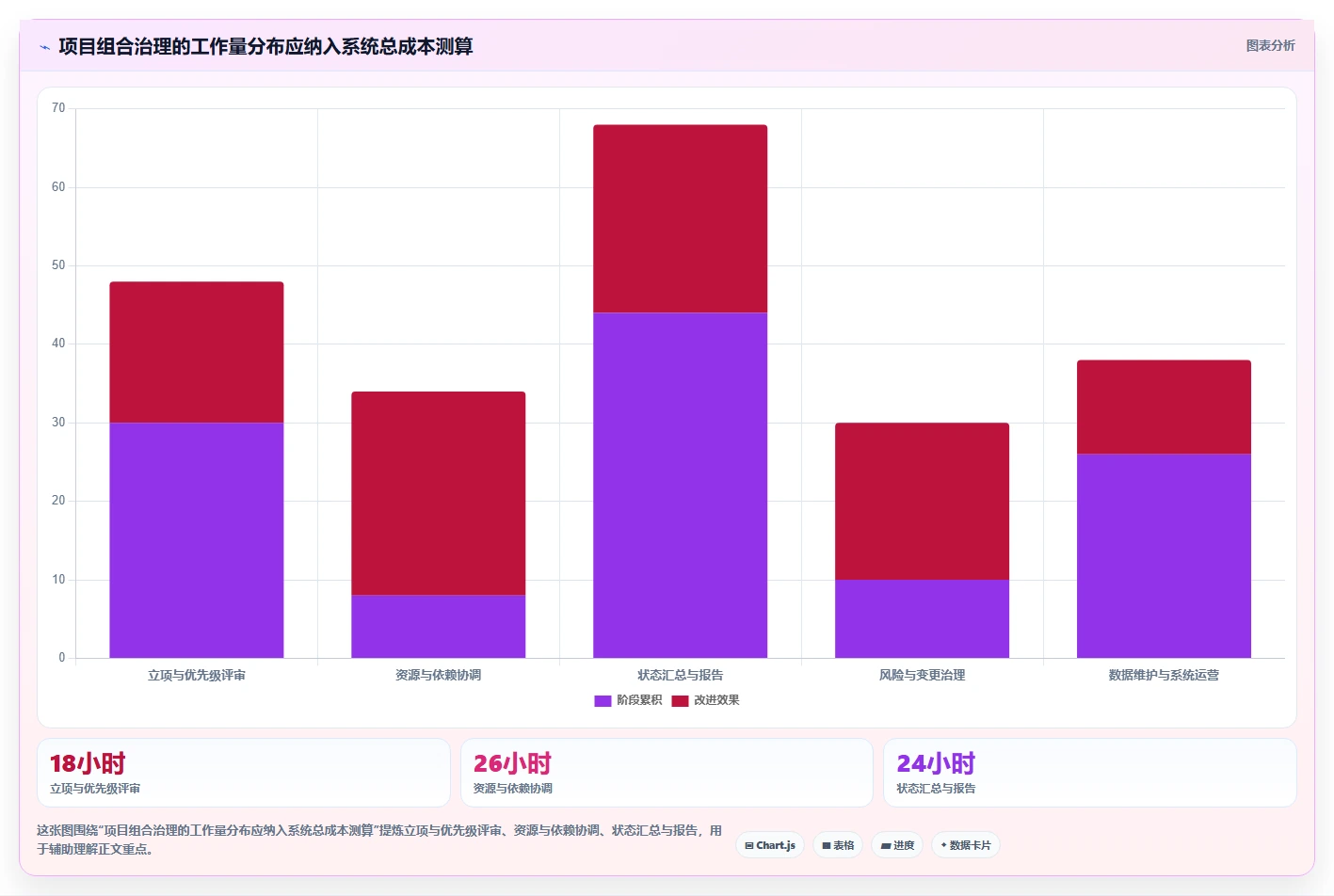
Task: Select the 数据卡片 tag
Action: pos(966,845)
